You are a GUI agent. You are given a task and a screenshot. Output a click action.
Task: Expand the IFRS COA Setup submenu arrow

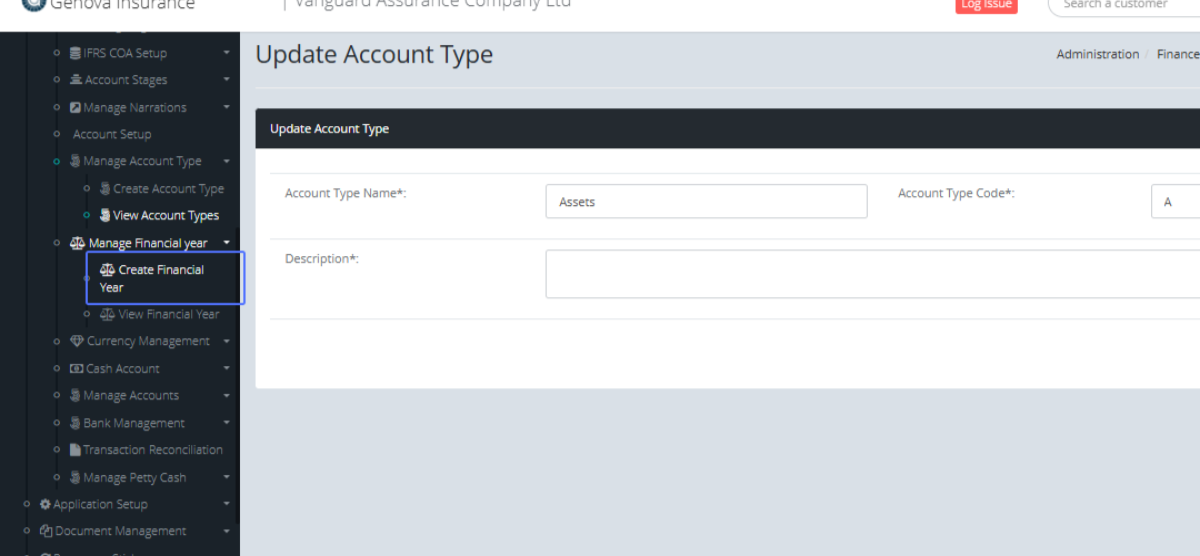pyautogui.click(x=227, y=53)
